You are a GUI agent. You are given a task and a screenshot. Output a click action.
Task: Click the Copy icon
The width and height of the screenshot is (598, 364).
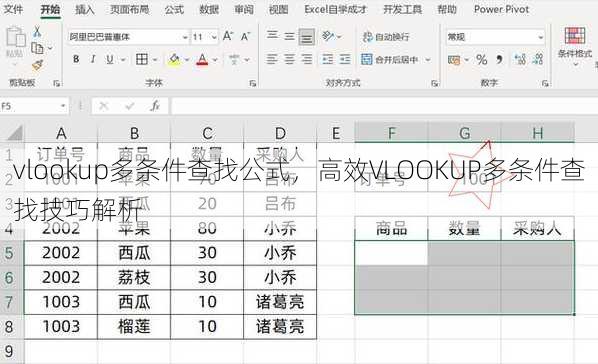(37, 48)
